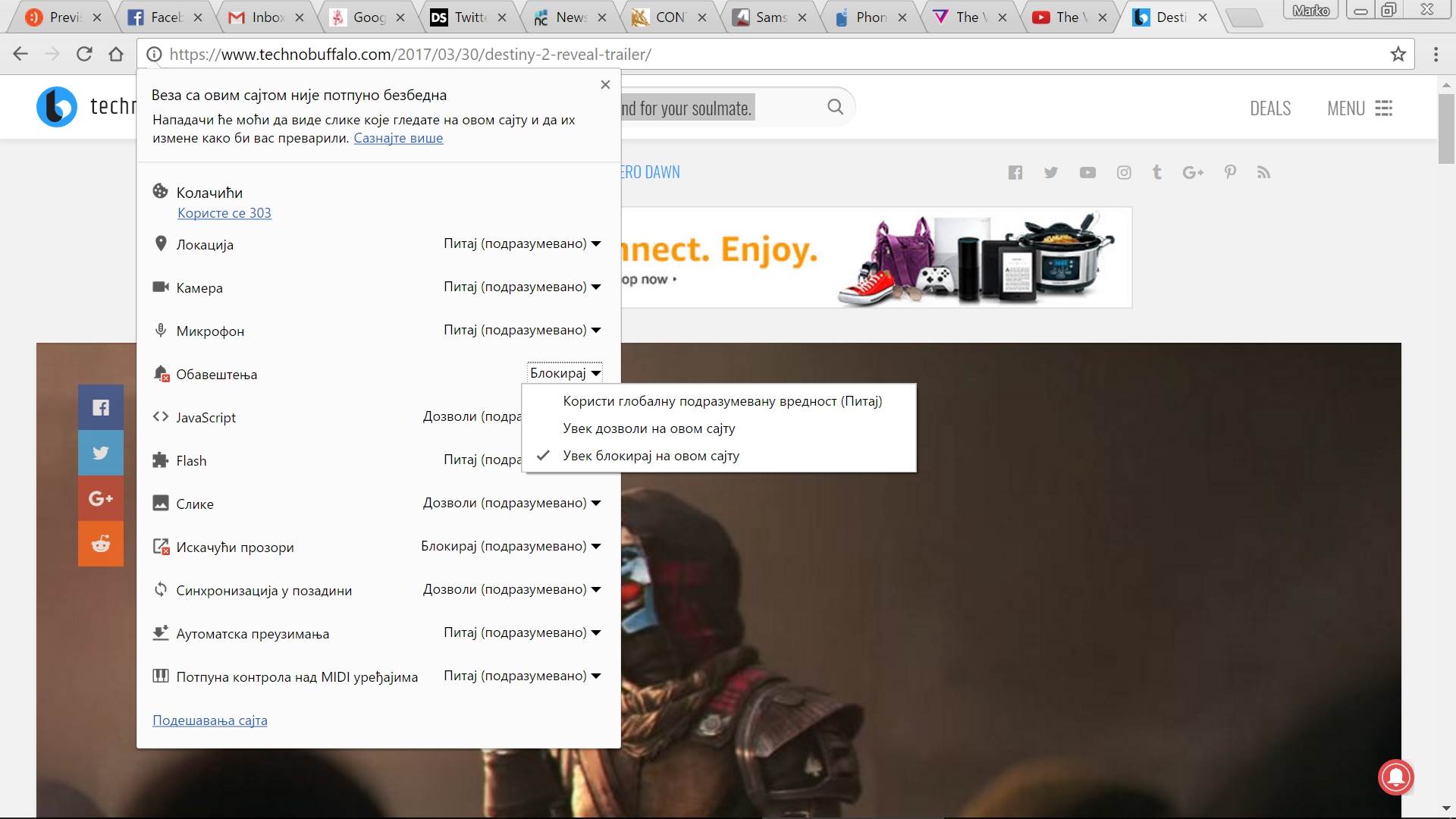Click the search magnifier icon on site

pyautogui.click(x=835, y=108)
